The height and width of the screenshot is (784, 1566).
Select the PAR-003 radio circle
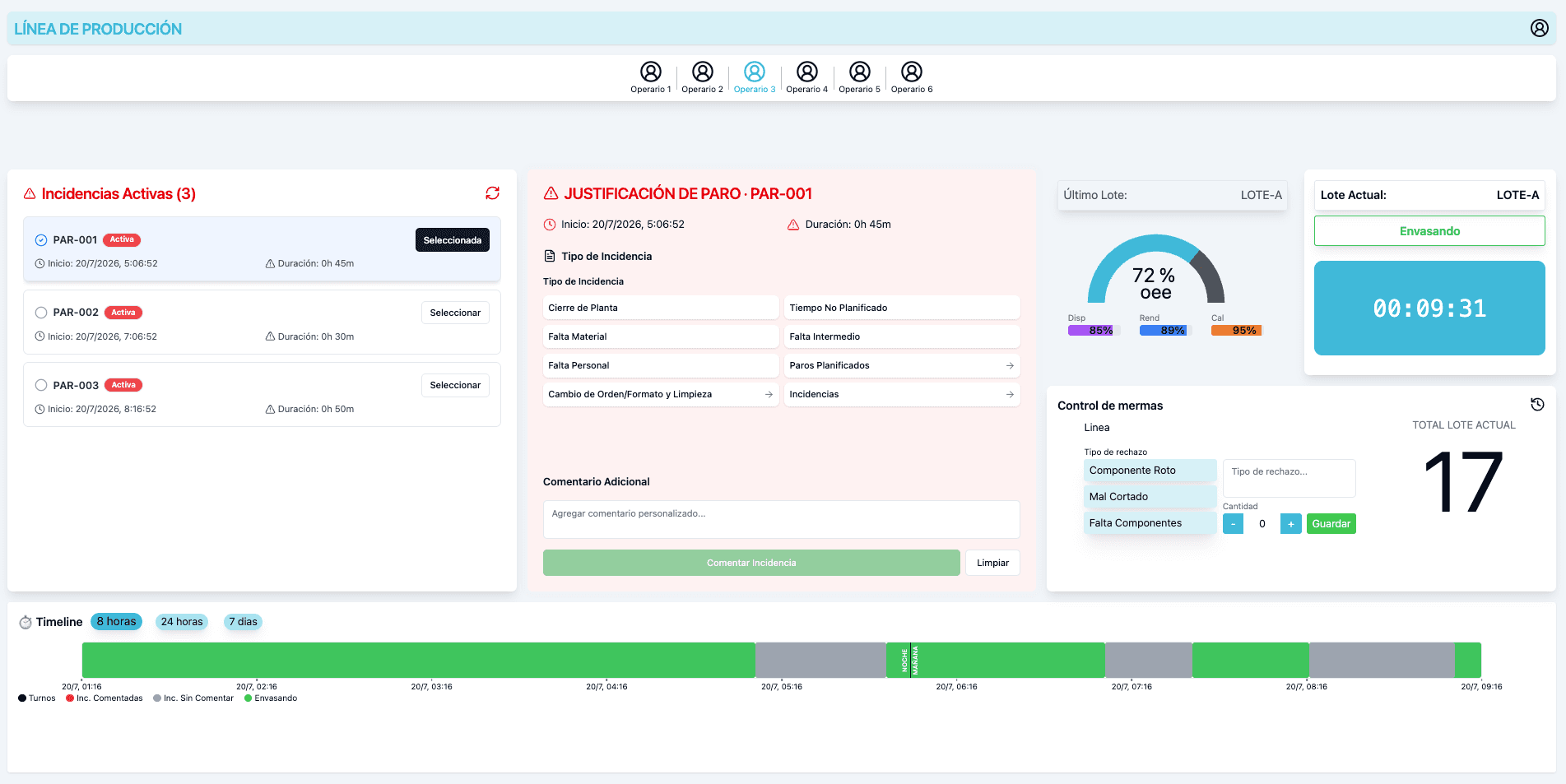coord(41,385)
